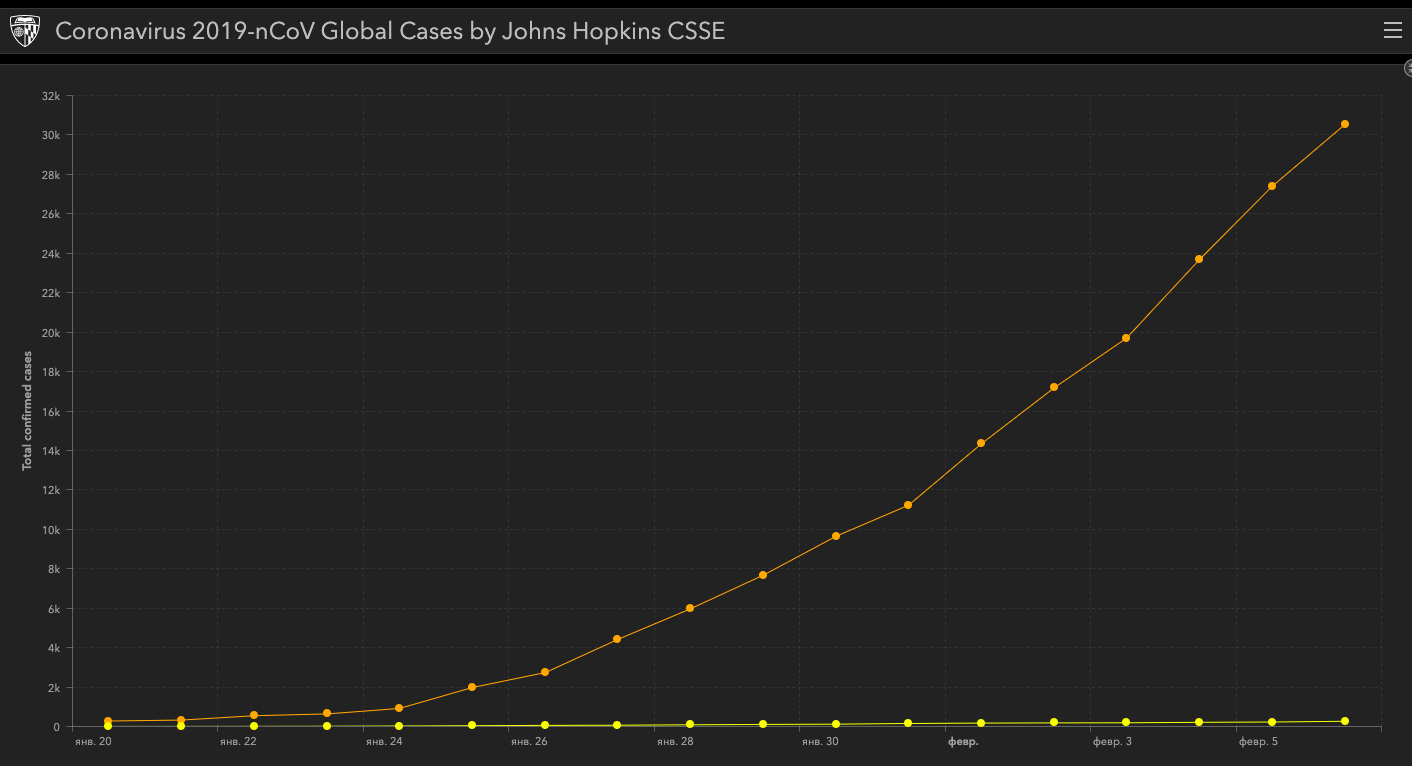
Task: Select the orange data point near 19.7k
Action: [1126, 338]
